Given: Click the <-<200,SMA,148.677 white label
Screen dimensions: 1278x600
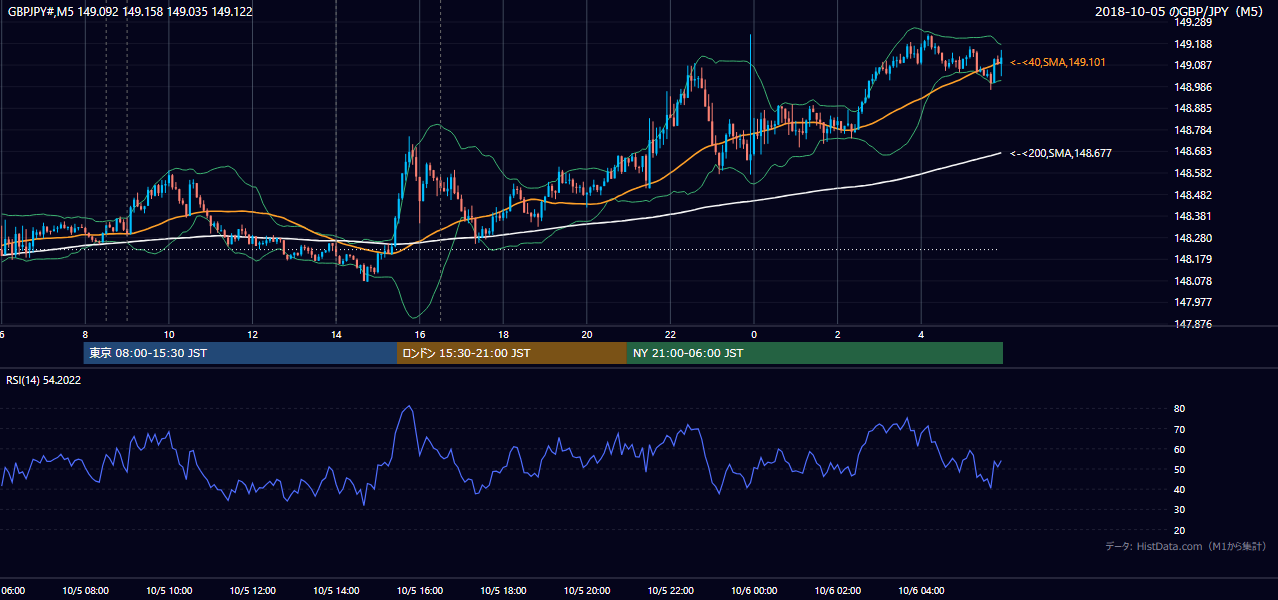Looking at the screenshot, I should 1060,153.
